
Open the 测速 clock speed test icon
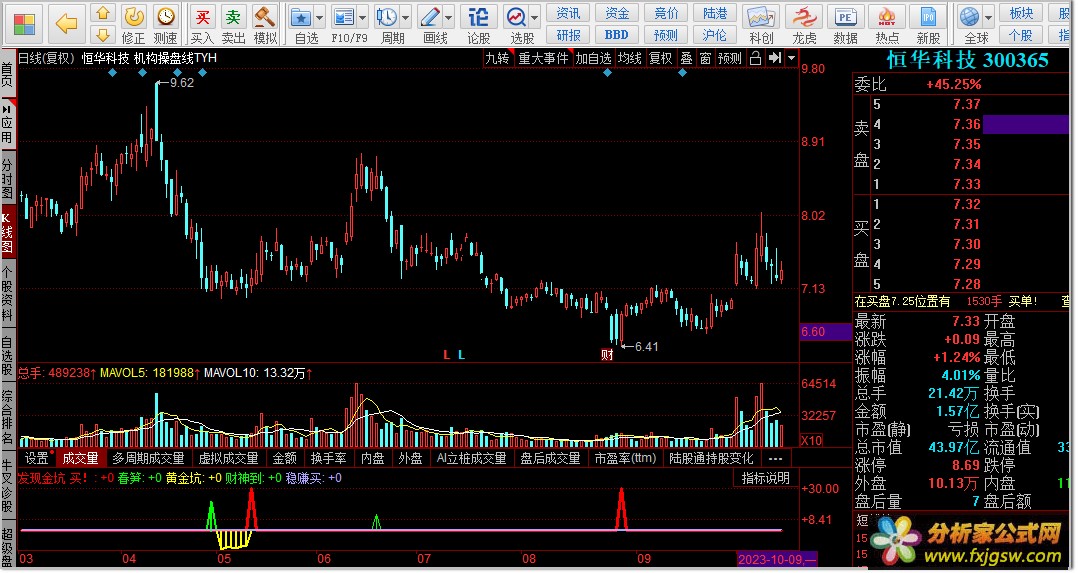(165, 24)
